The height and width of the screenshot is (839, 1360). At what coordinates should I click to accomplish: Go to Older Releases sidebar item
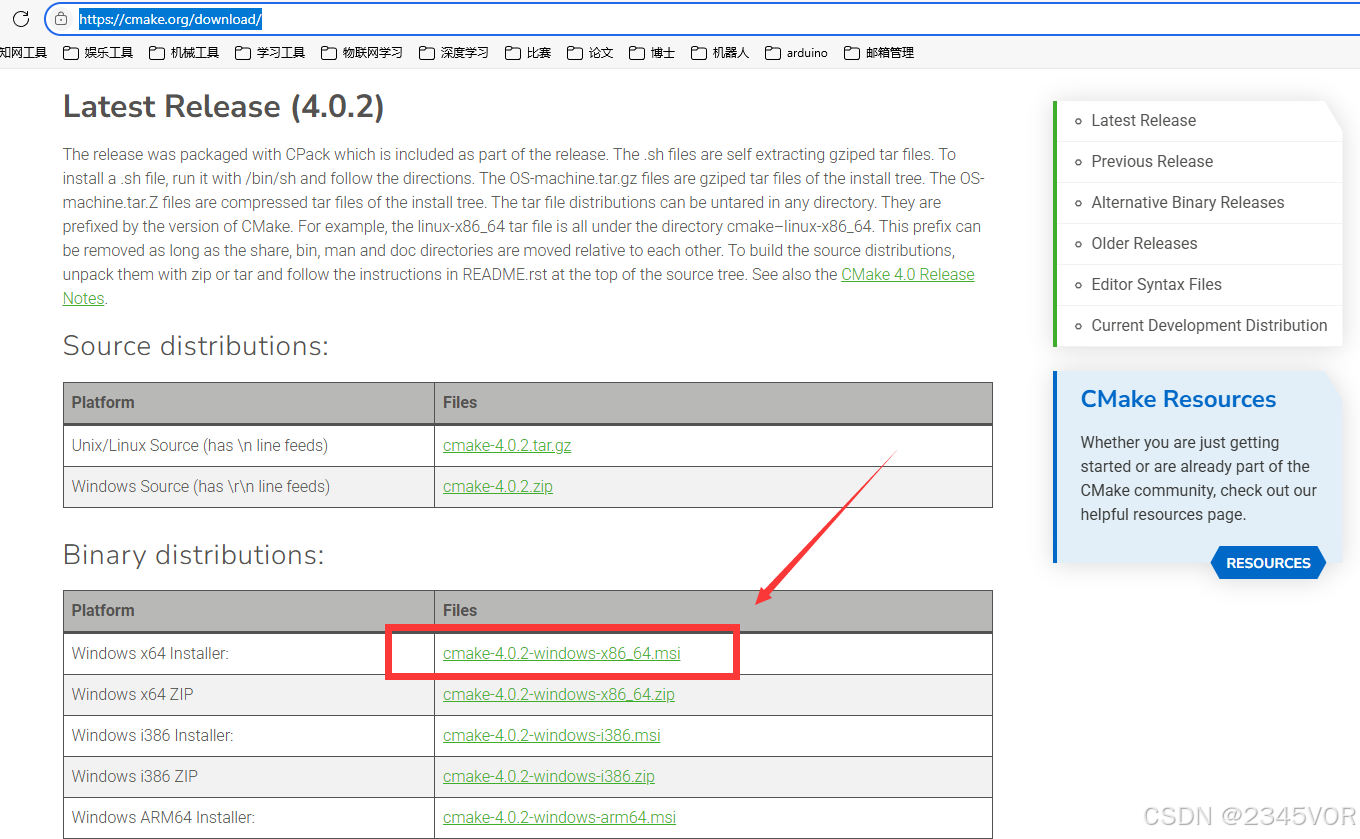[x=1144, y=243]
